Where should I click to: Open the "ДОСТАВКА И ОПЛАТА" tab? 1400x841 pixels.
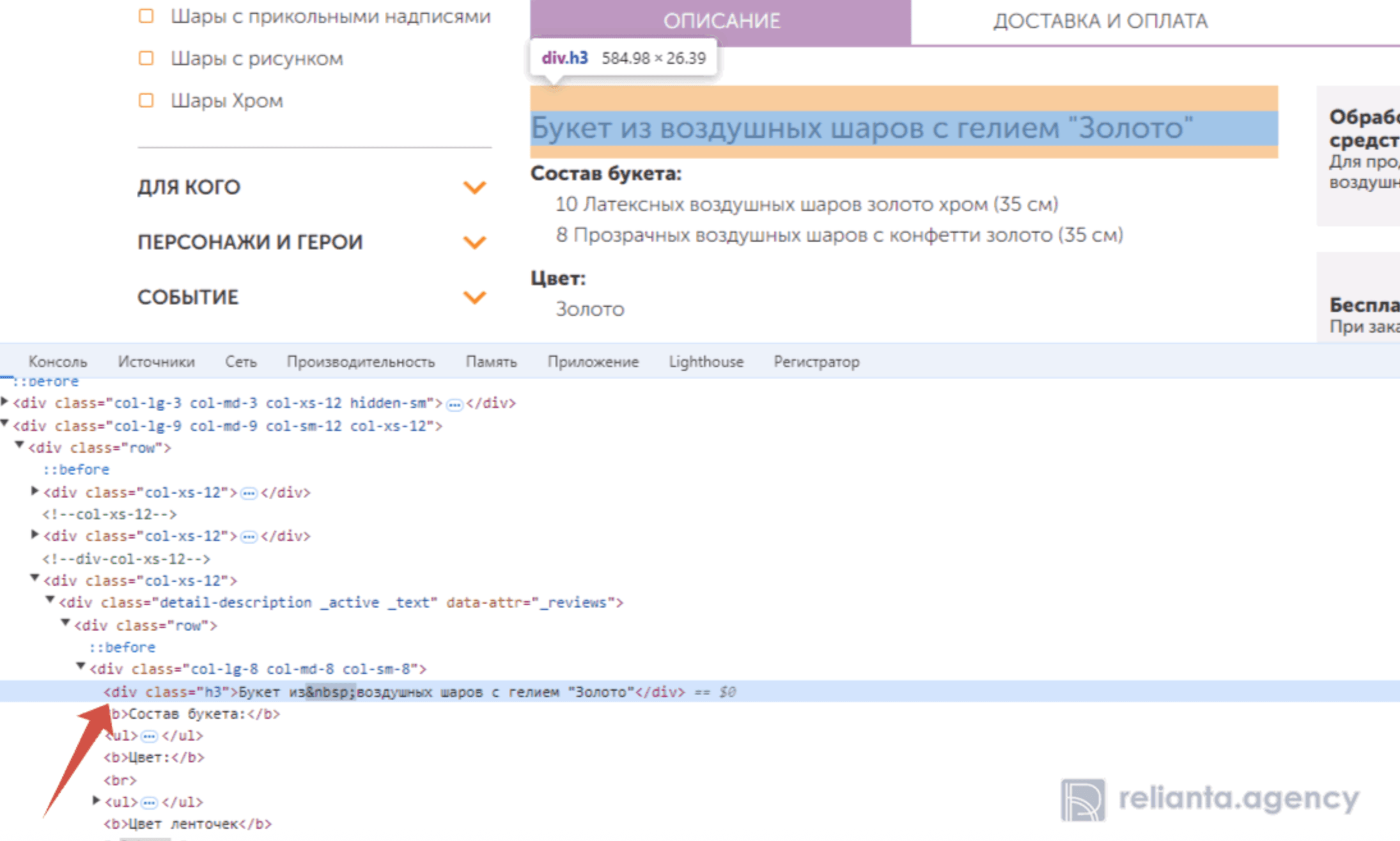coord(1100,21)
